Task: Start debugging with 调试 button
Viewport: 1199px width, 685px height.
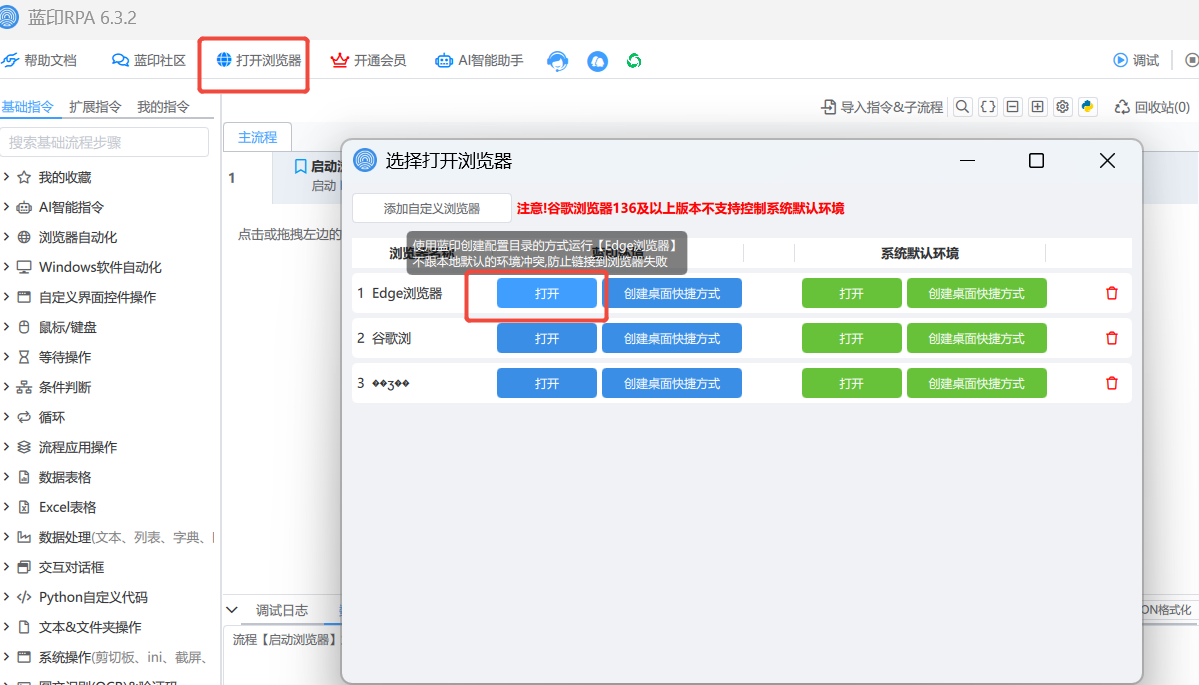Action: [1136, 60]
